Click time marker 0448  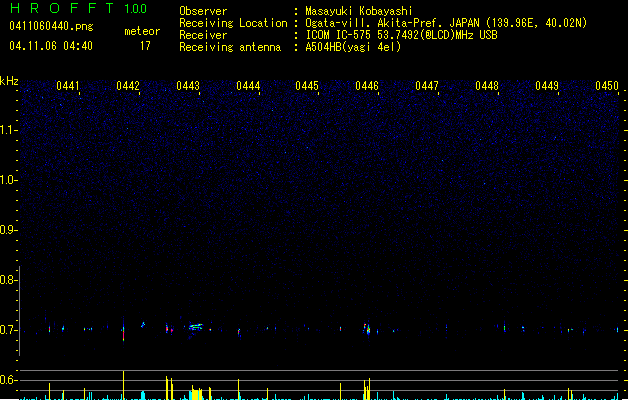coord(487,86)
